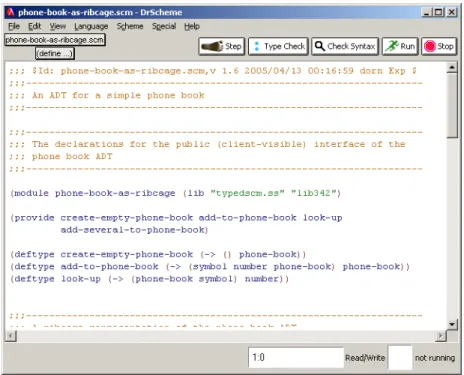This screenshot has width=464, height=375.
Task: Click the vertical scrollbar down arrow
Action: pyautogui.click(x=452, y=324)
